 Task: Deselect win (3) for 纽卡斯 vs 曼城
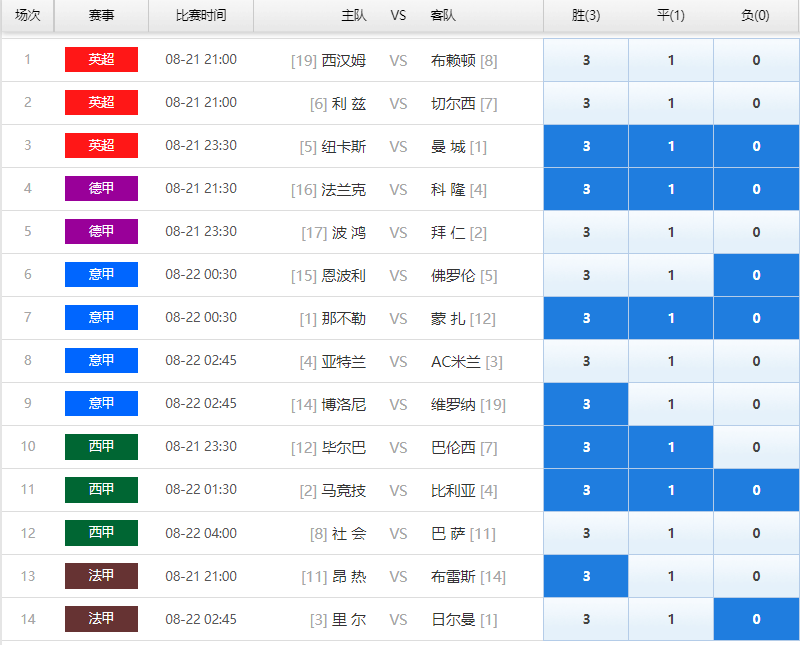[x=586, y=146]
